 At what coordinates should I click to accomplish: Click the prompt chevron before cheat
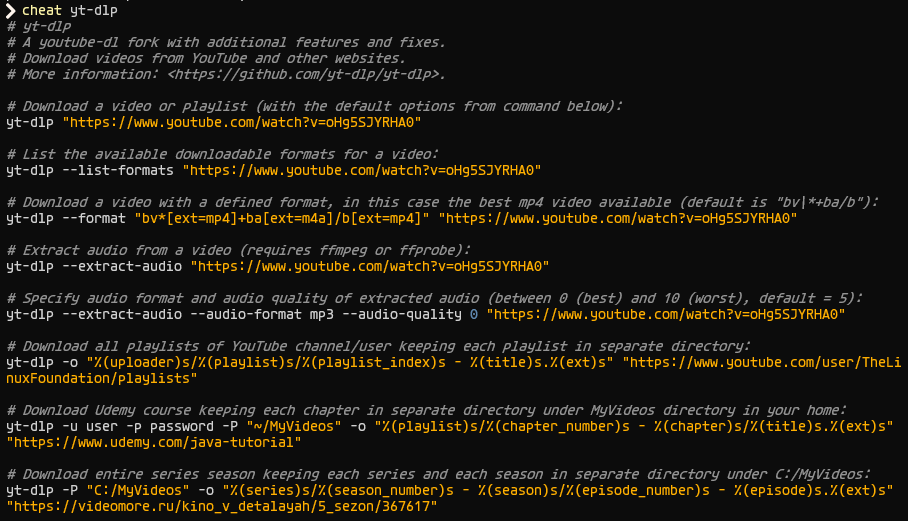click(10, 10)
